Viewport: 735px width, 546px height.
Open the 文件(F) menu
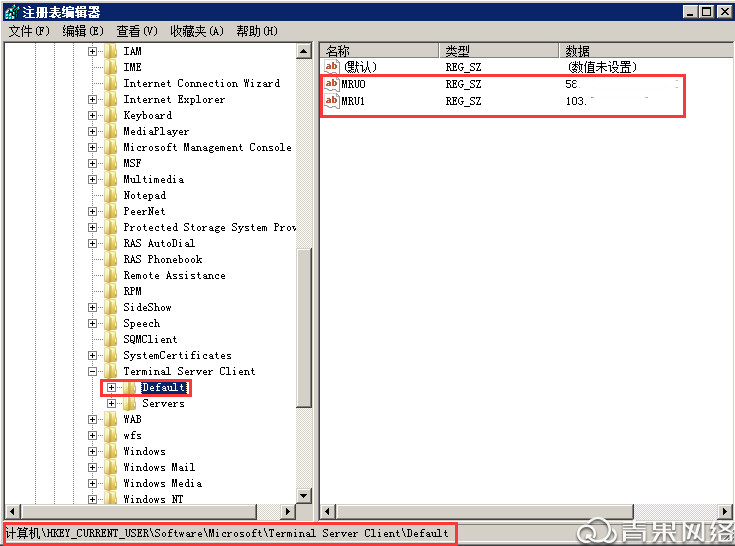pos(29,31)
